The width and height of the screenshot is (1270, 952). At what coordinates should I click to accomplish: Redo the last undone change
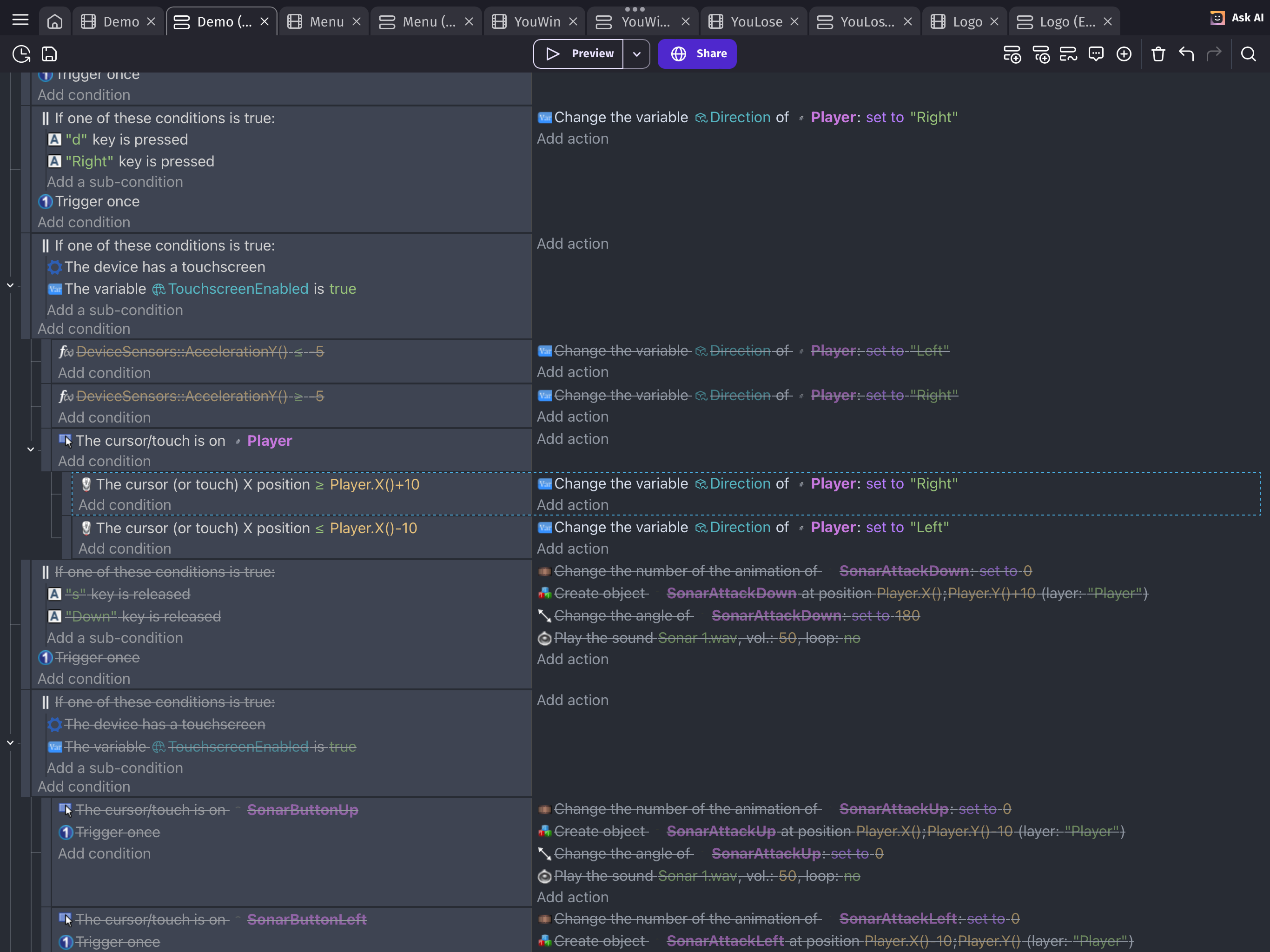coord(1214,54)
